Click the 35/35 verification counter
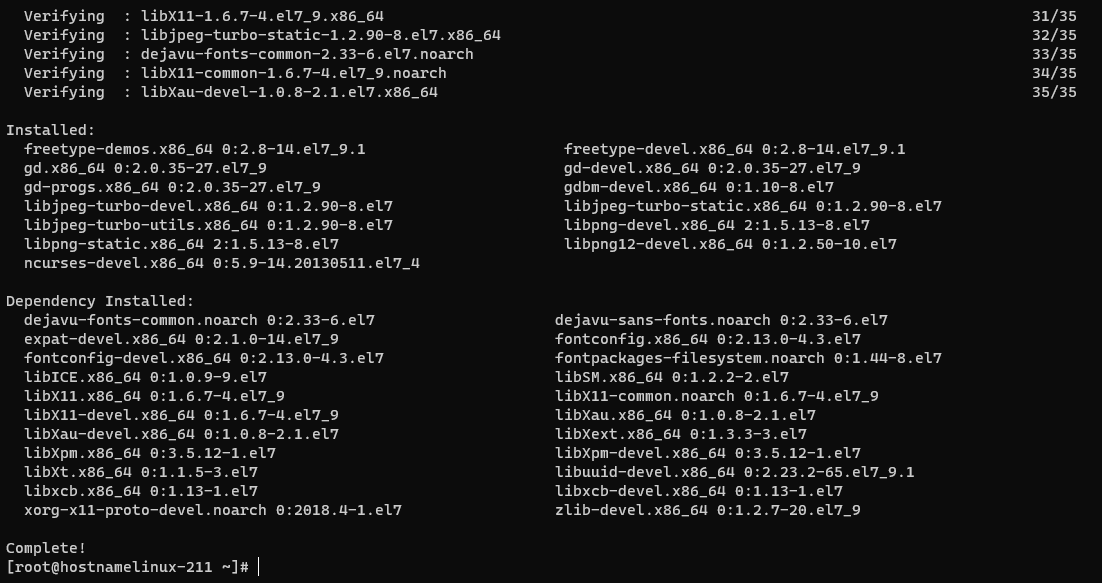 coord(1054,92)
